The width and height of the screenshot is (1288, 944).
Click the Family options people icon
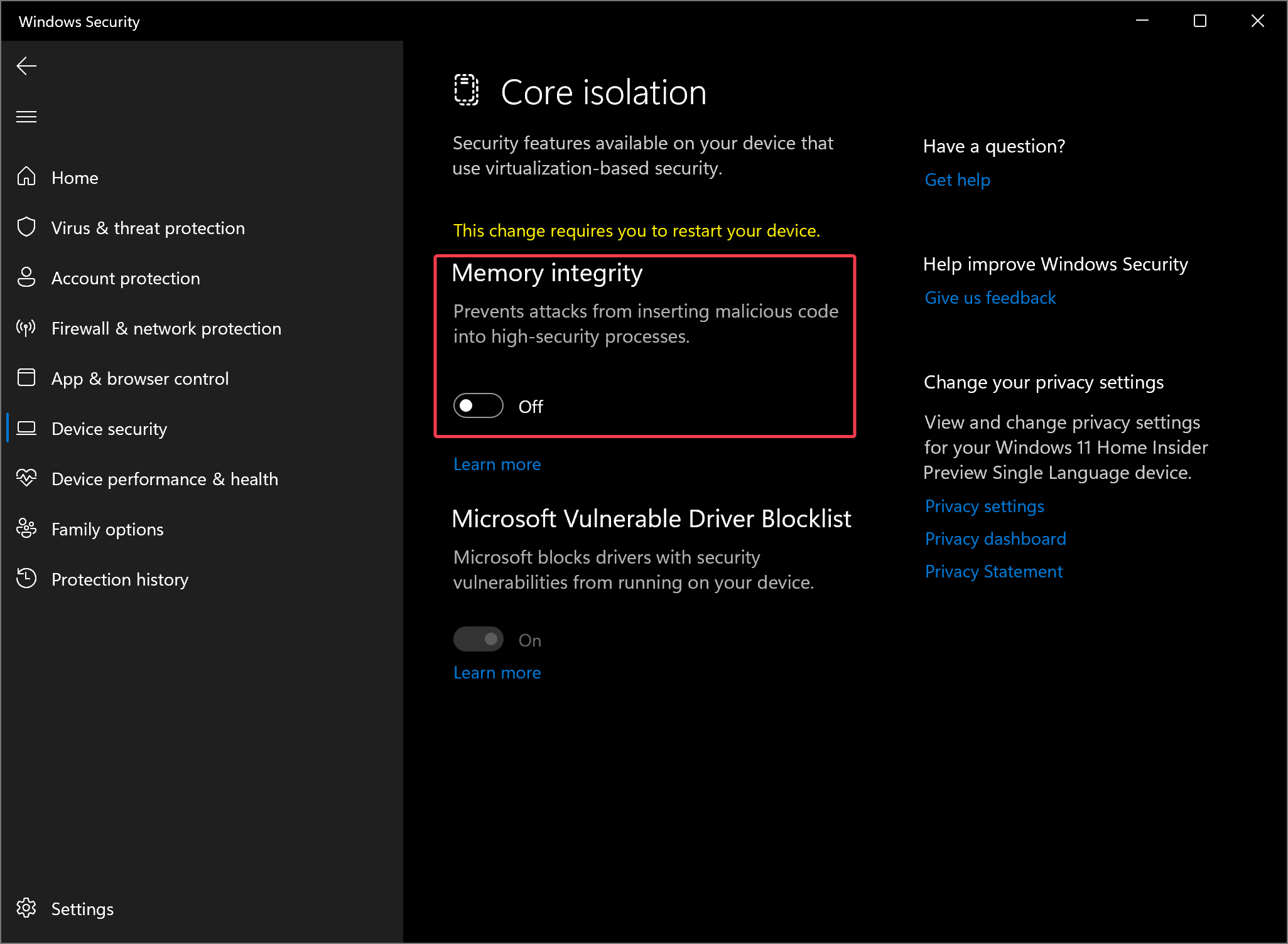tap(26, 528)
